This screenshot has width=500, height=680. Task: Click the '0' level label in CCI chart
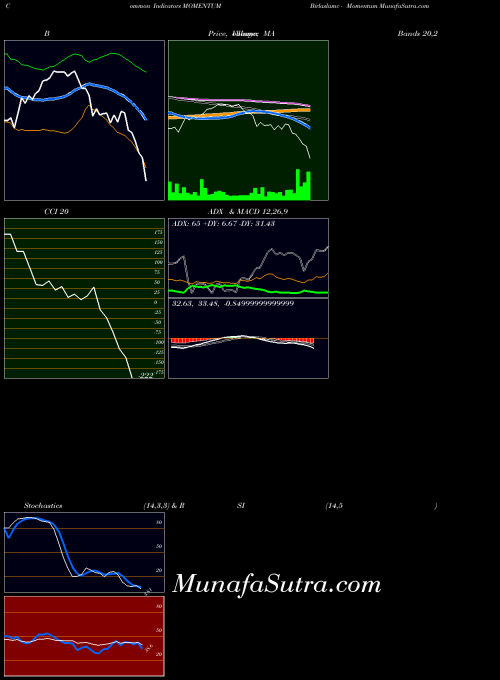(x=156, y=302)
